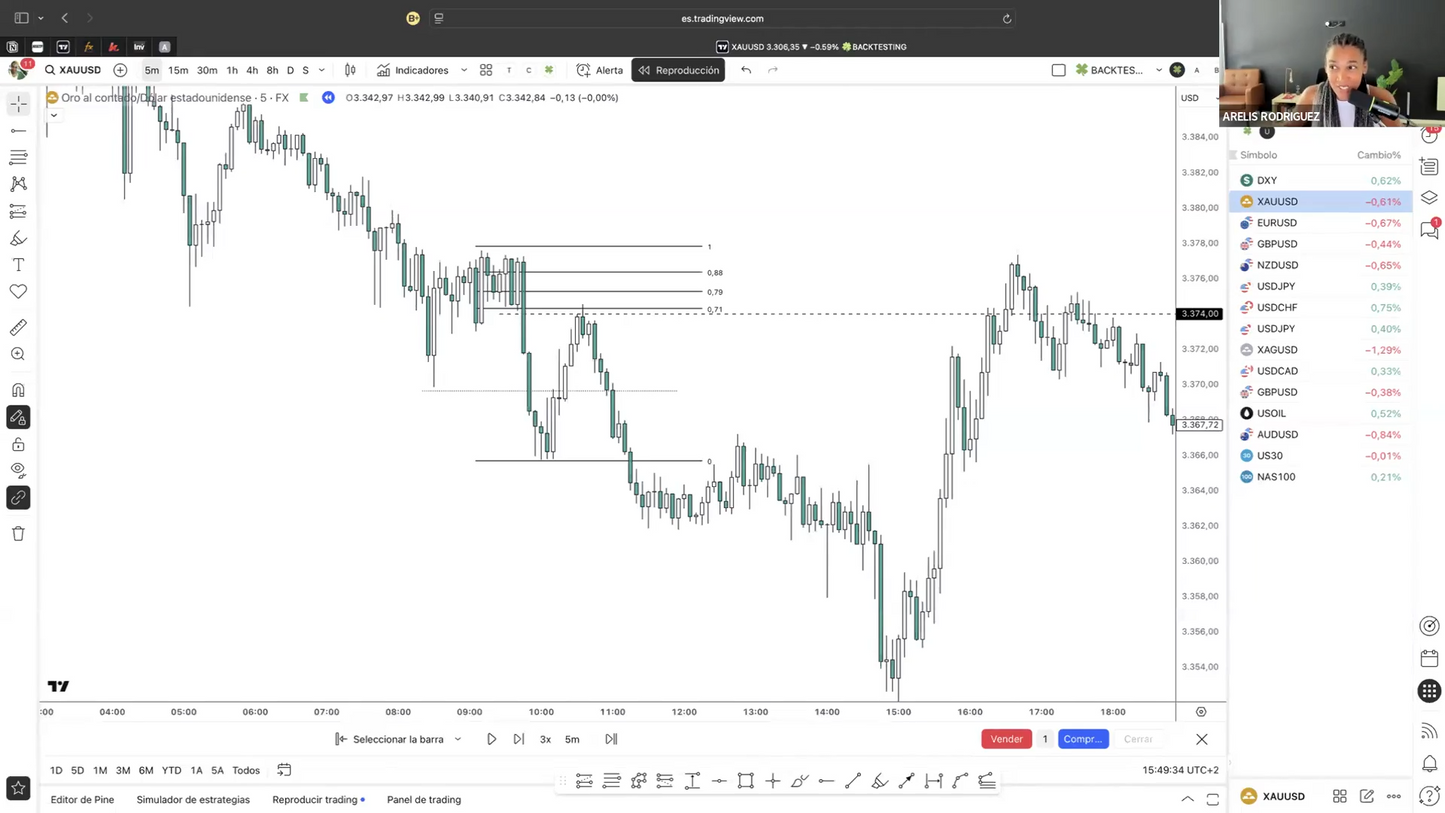Select the trend line drawing tool
Screen dimensions: 1445x813
pos(18,130)
